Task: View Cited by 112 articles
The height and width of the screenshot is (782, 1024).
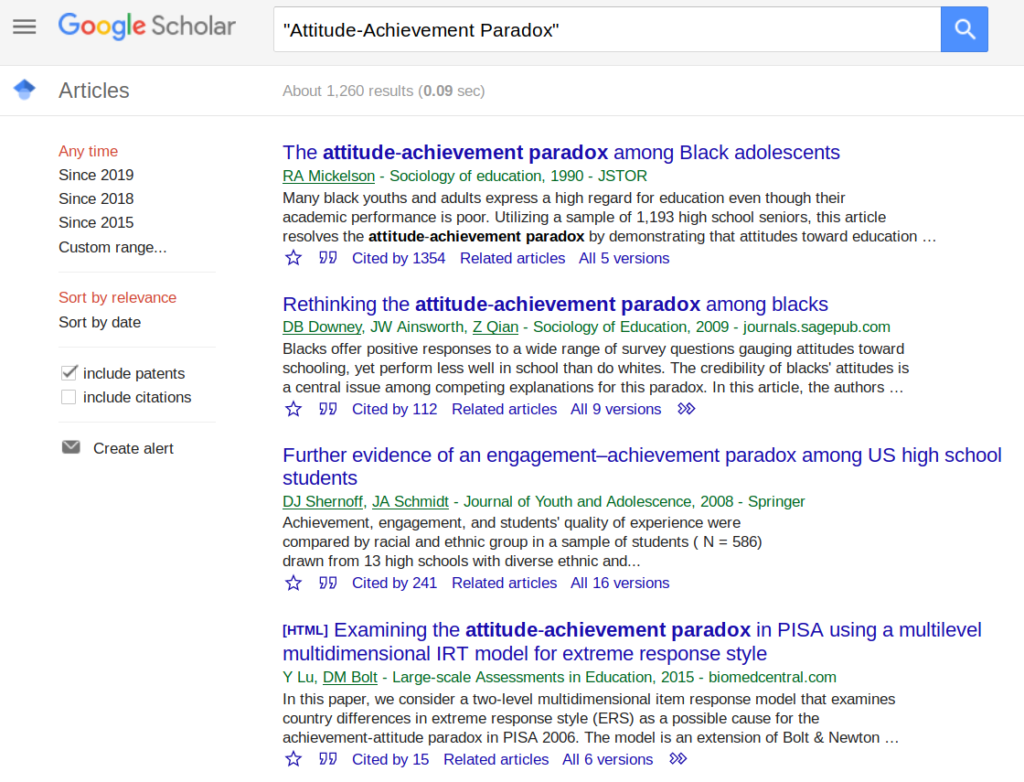Action: (394, 409)
